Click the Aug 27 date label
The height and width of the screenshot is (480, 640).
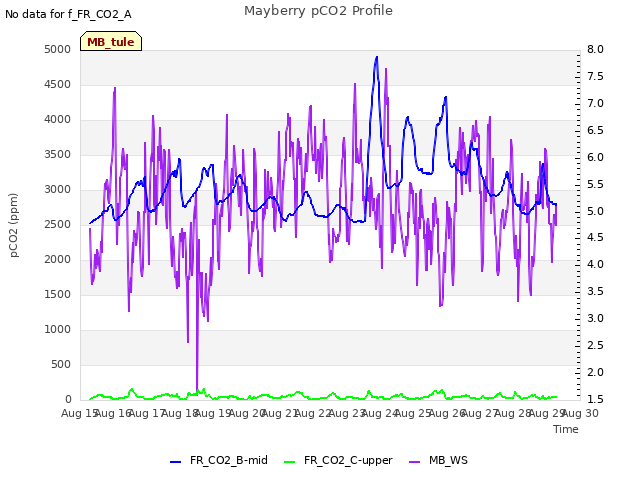pos(480,413)
